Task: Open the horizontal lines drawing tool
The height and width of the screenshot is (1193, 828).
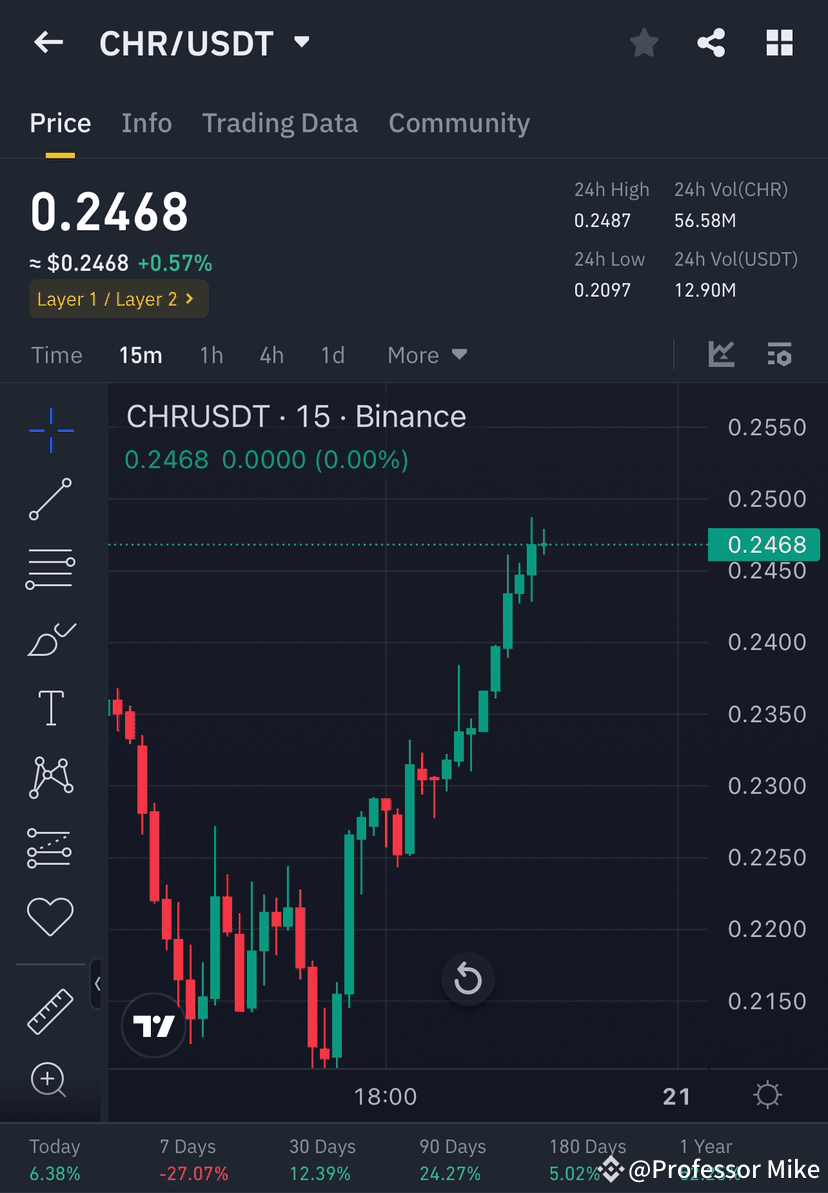Action: click(50, 569)
